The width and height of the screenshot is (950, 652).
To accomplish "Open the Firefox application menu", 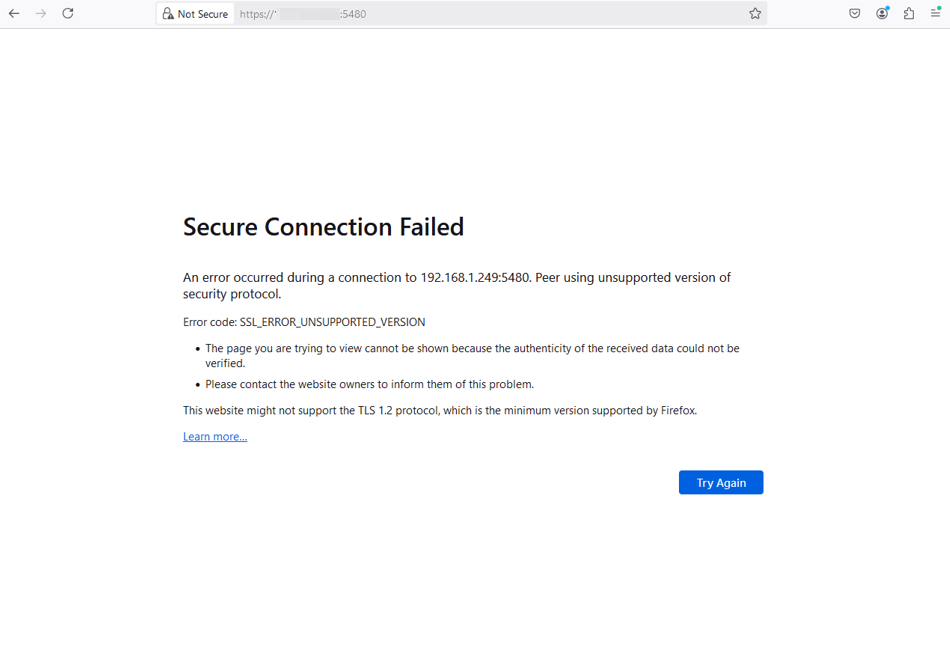I will coord(936,14).
